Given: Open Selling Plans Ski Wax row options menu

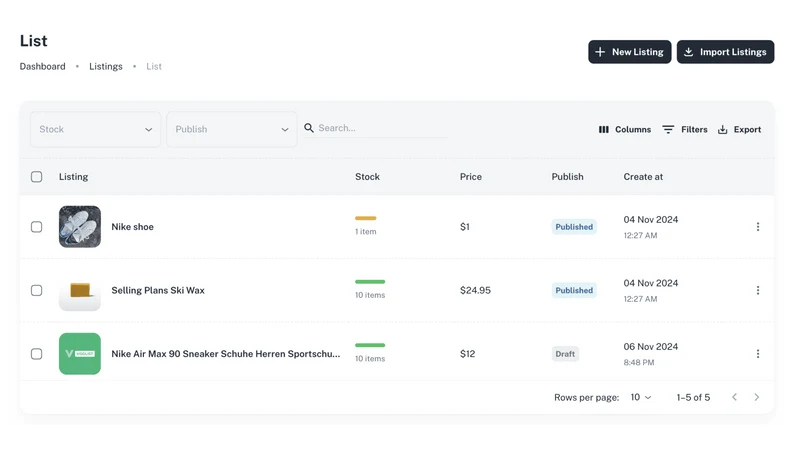Looking at the screenshot, I should 758,290.
